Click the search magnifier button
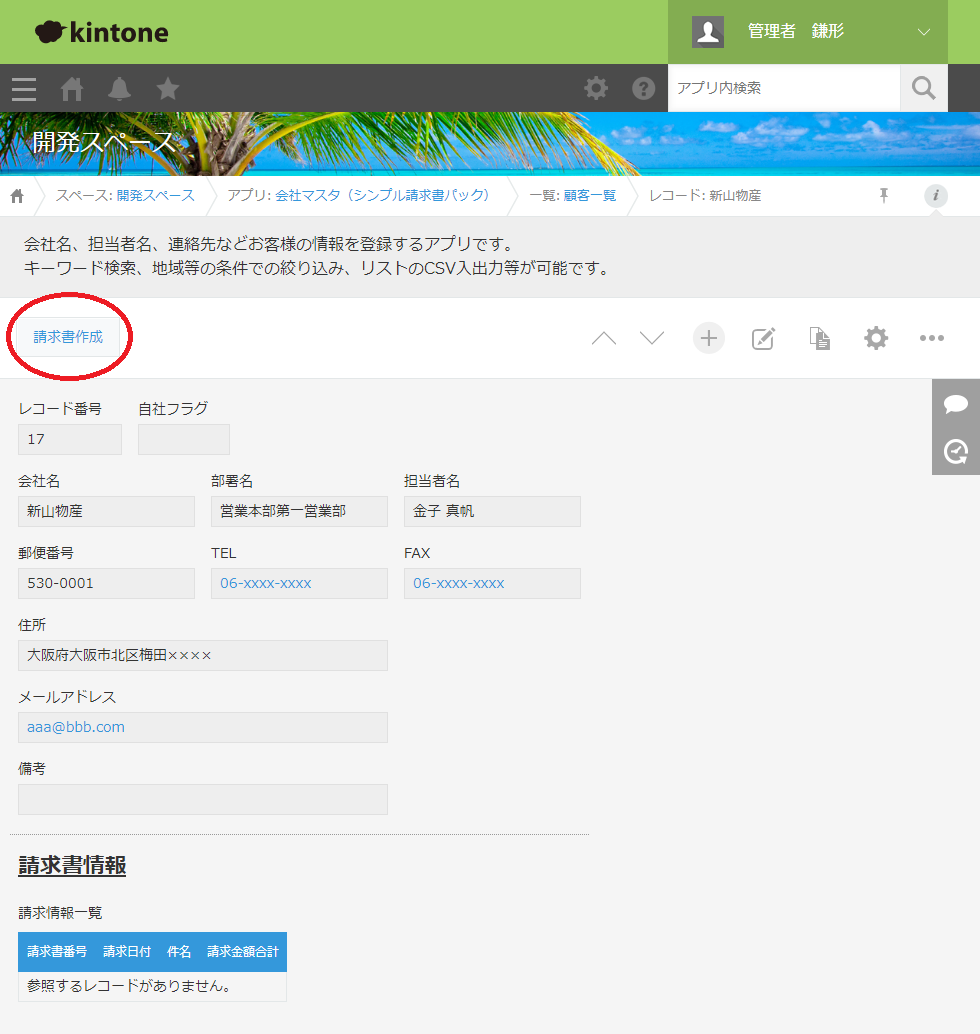This screenshot has width=980, height=1034. pyautogui.click(x=923, y=88)
